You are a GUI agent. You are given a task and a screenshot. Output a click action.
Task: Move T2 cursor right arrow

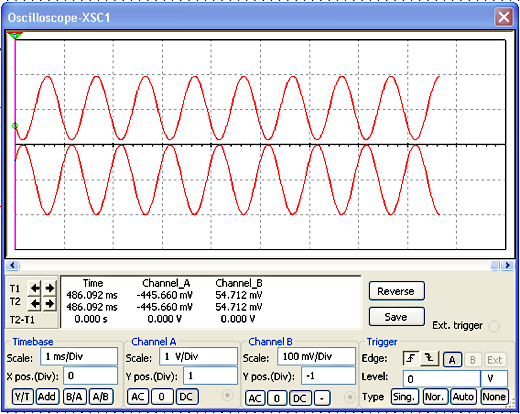pyautogui.click(x=49, y=303)
